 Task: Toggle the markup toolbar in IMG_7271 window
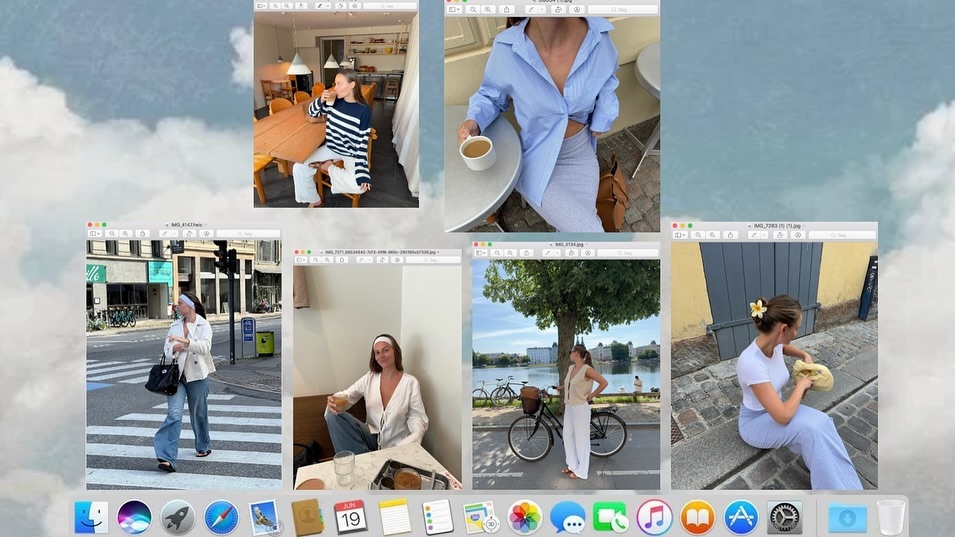pos(397,260)
